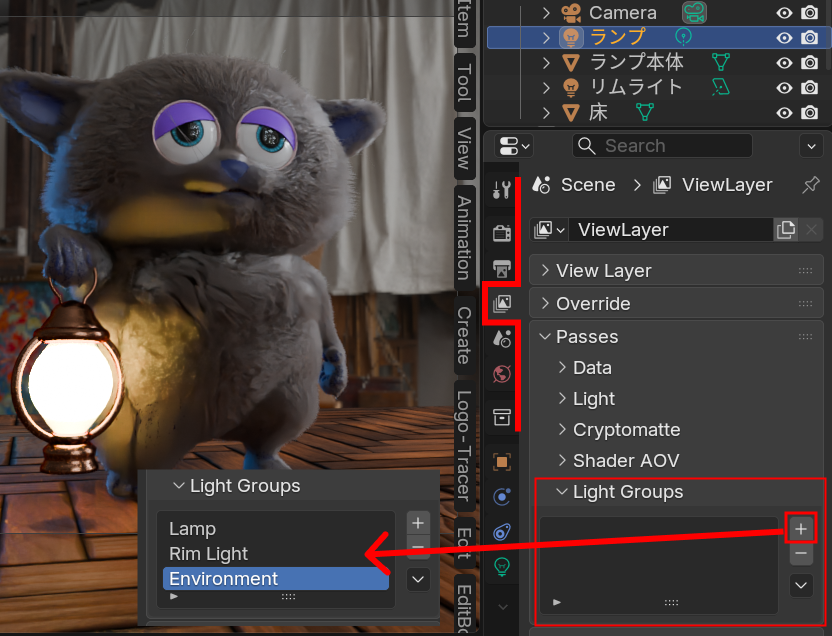Pin the properties context with the pin icon
832x636 pixels.
coord(811,185)
